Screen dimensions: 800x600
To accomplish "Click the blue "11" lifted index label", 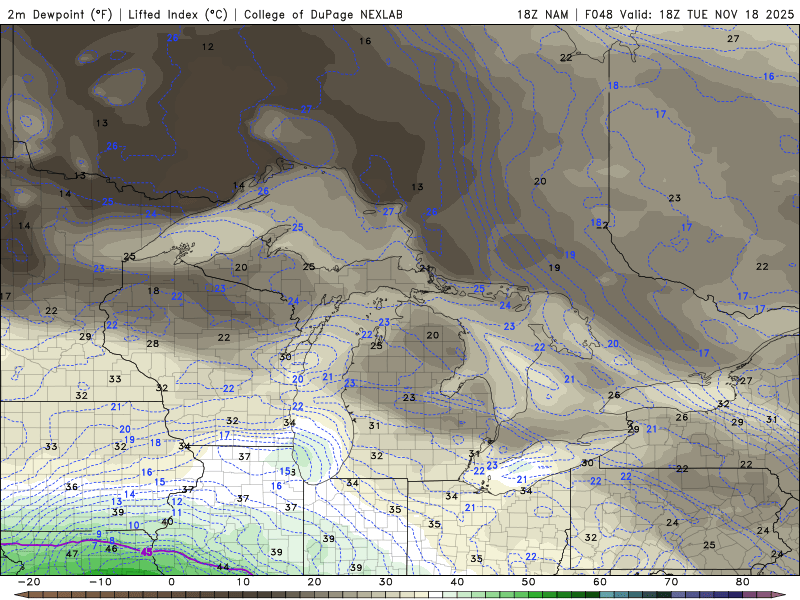I will tap(177, 513).
